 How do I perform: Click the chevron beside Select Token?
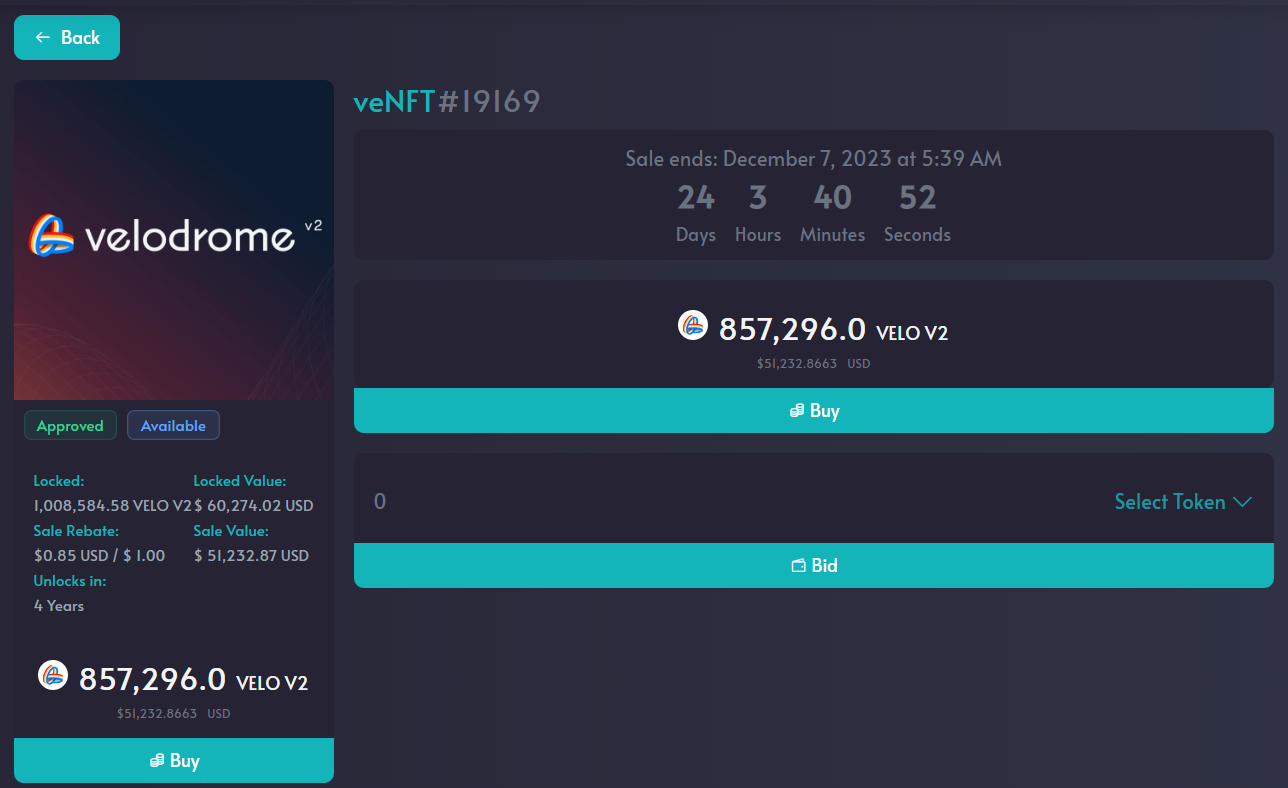1242,502
